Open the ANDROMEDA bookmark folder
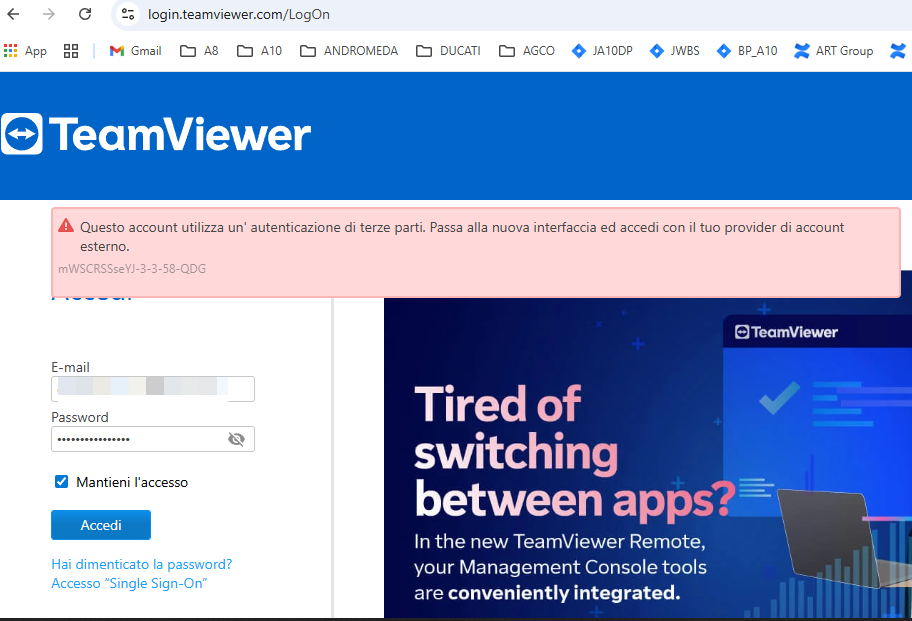Screen dimensions: 912x621 [x=349, y=51]
